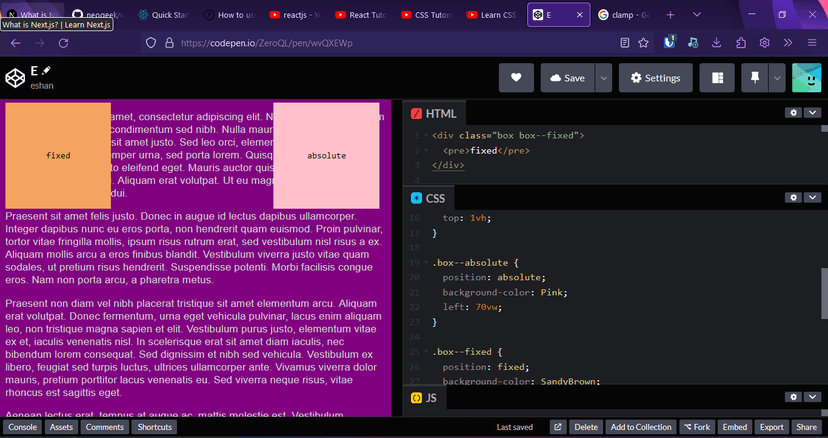Viewport: 828px width, 438px height.
Task: Open the Console panel tab
Action: [23, 427]
